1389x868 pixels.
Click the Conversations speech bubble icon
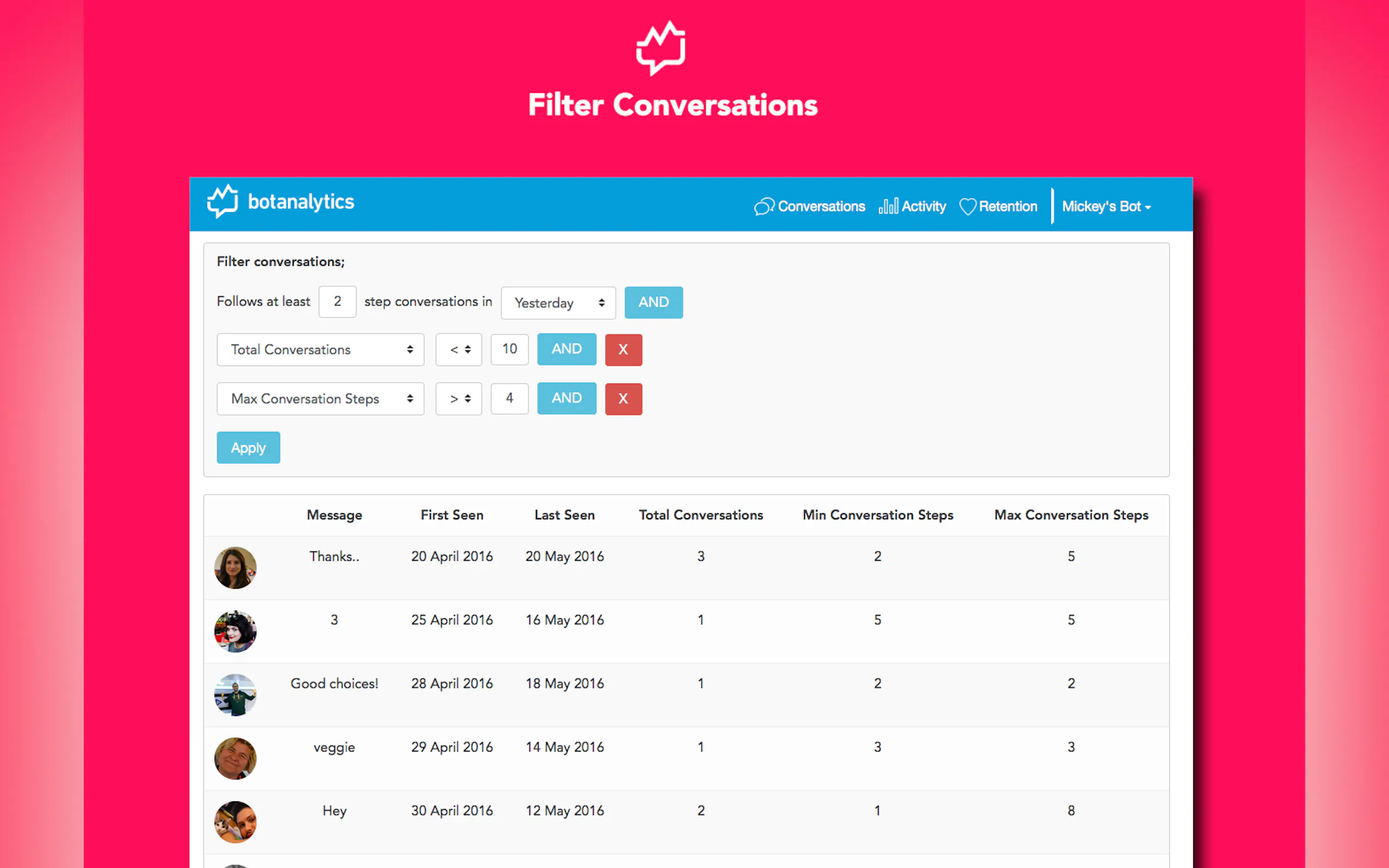point(764,207)
